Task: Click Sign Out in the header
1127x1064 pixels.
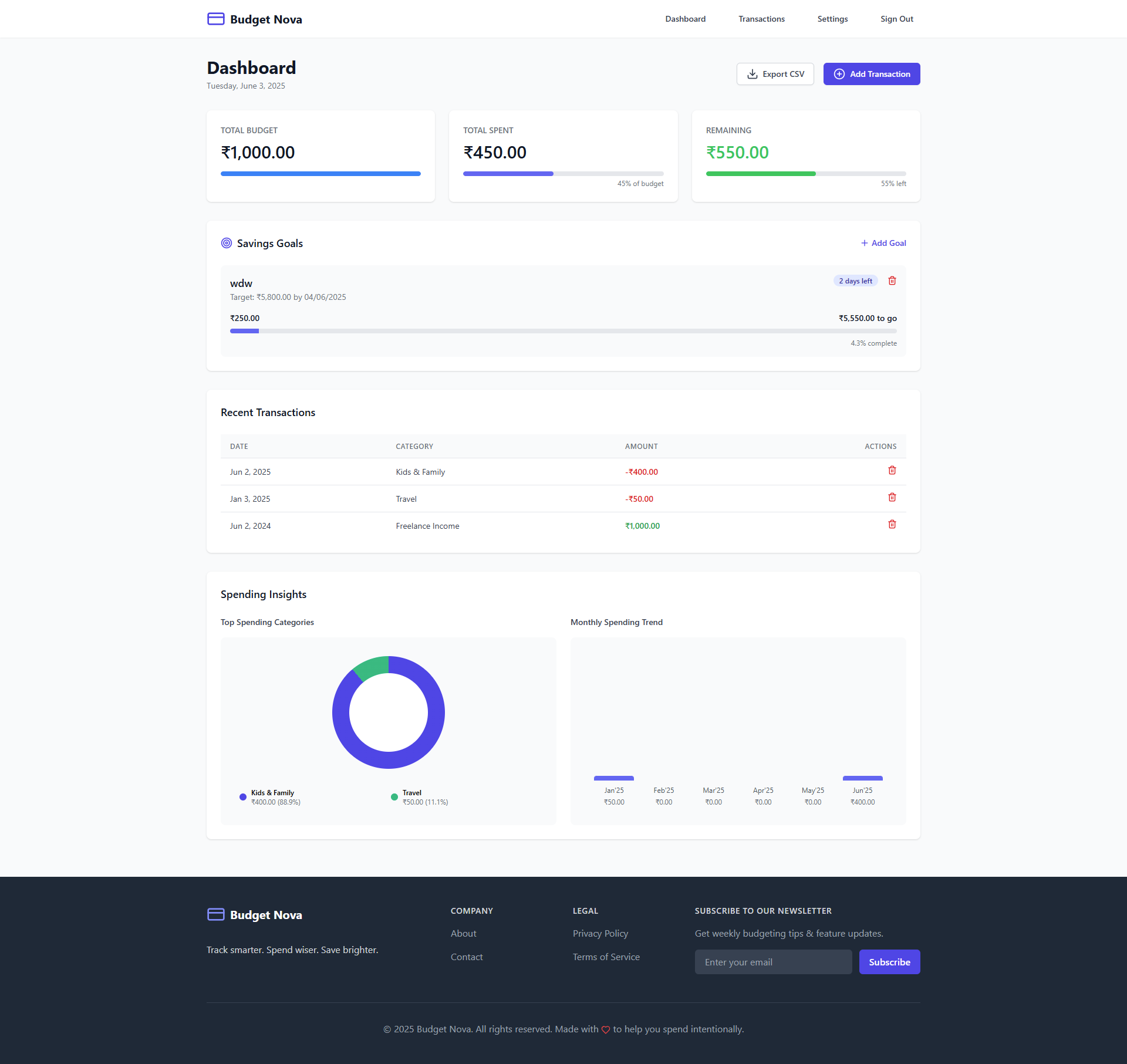Action: [896, 19]
